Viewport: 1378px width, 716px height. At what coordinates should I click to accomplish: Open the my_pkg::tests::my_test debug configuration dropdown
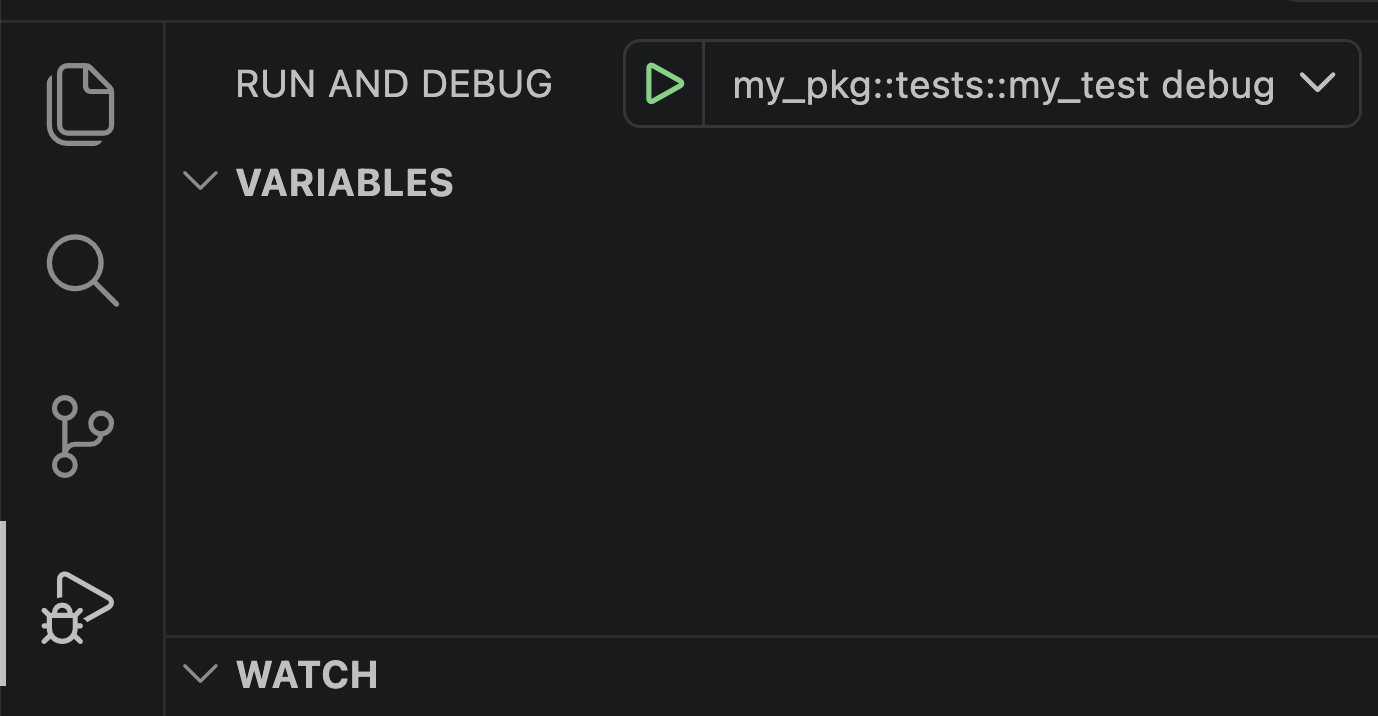click(x=1003, y=85)
